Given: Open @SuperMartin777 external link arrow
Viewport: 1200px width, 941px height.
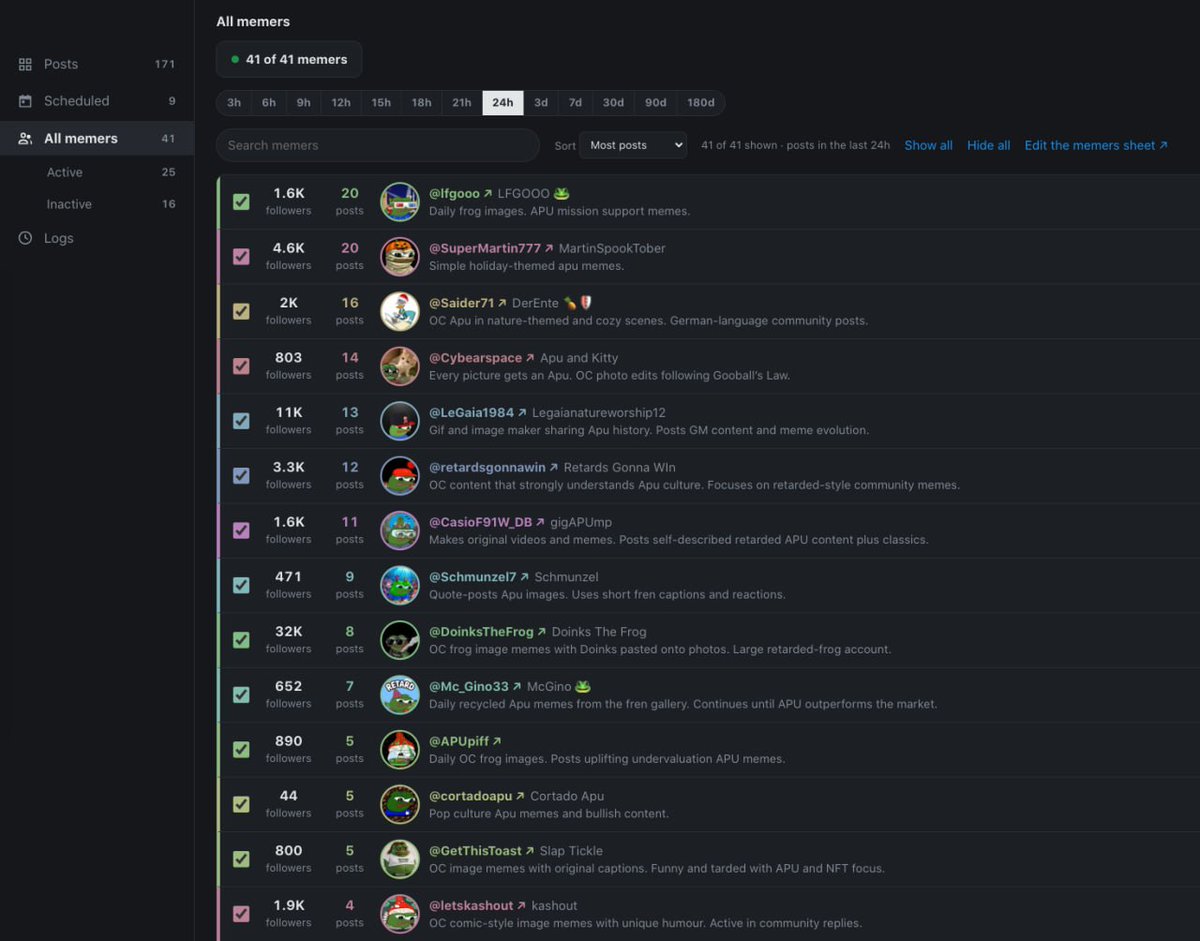Looking at the screenshot, I should (550, 248).
